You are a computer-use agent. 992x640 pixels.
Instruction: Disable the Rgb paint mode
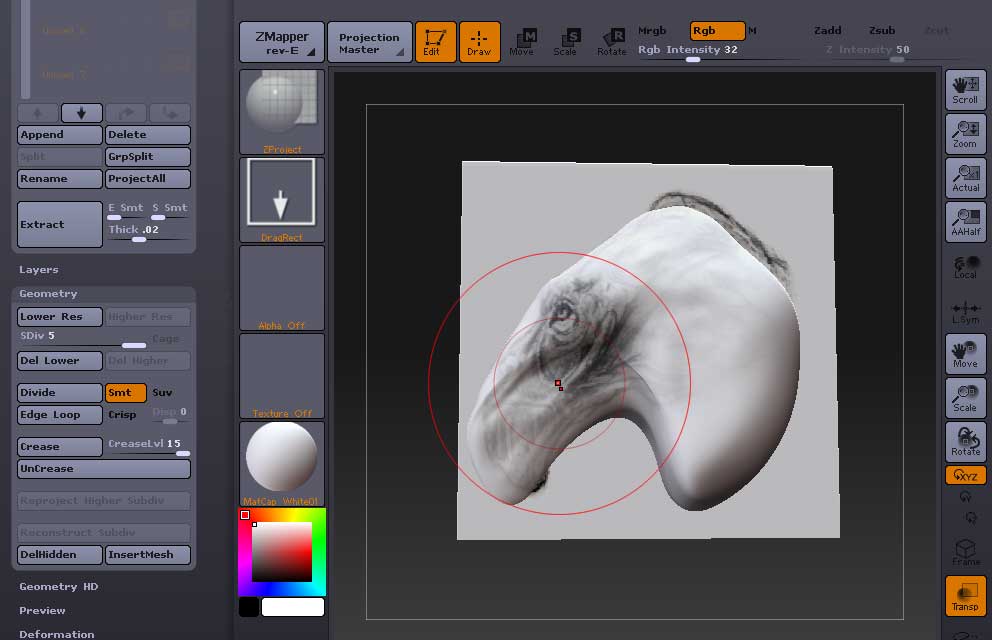click(717, 31)
